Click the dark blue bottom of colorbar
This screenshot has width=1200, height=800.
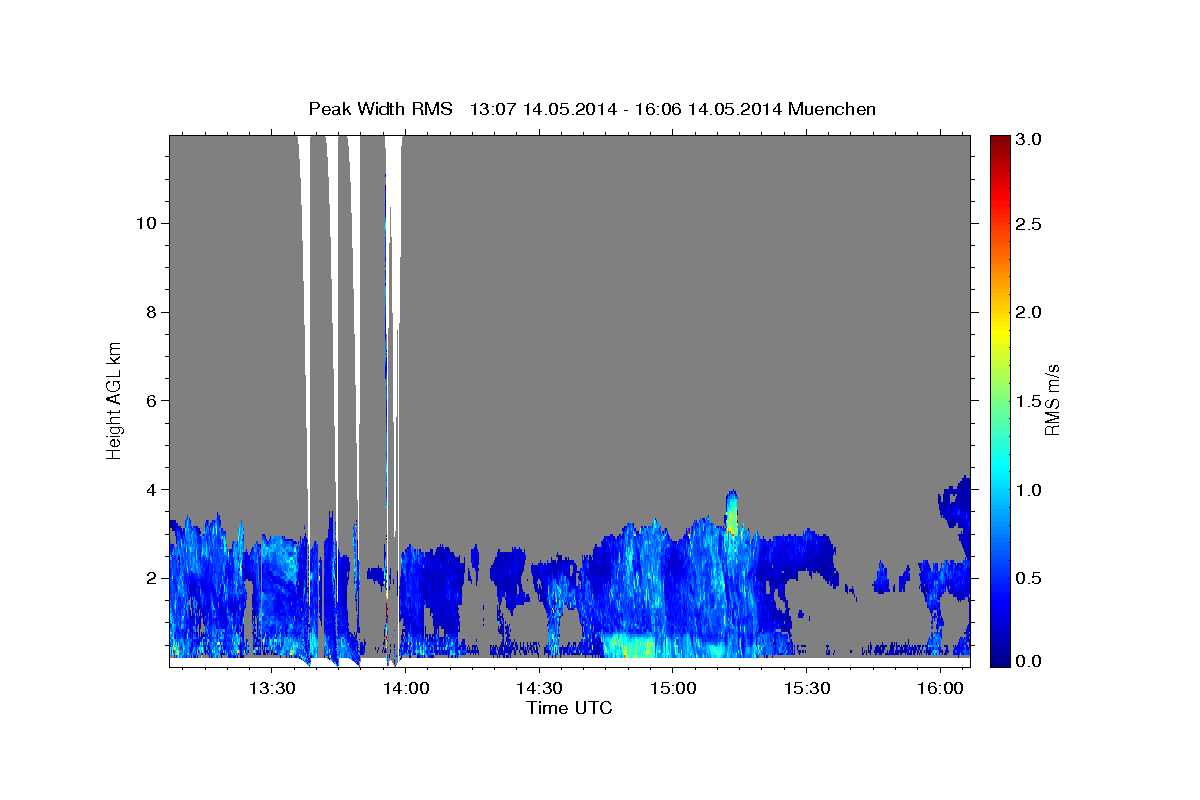tap(1000, 658)
